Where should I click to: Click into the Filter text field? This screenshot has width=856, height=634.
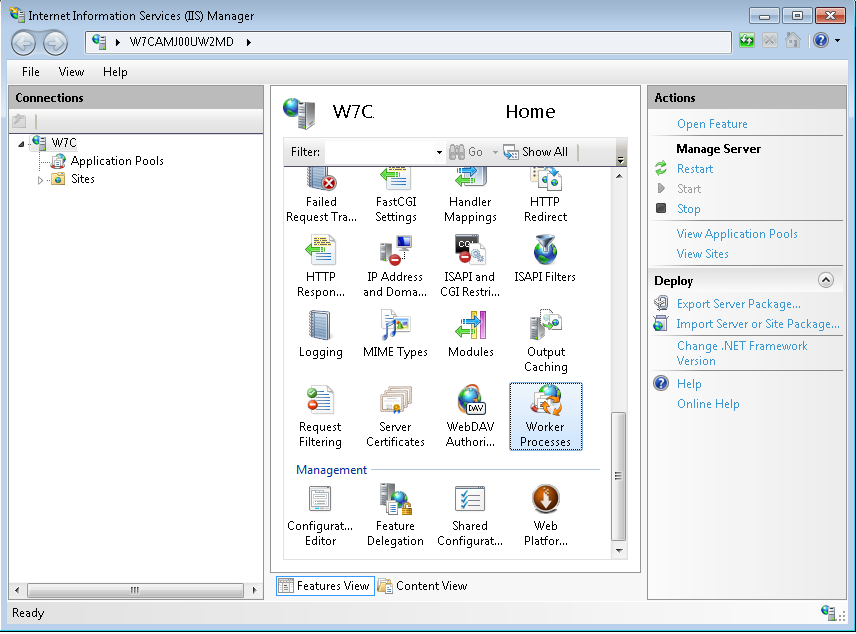click(380, 152)
